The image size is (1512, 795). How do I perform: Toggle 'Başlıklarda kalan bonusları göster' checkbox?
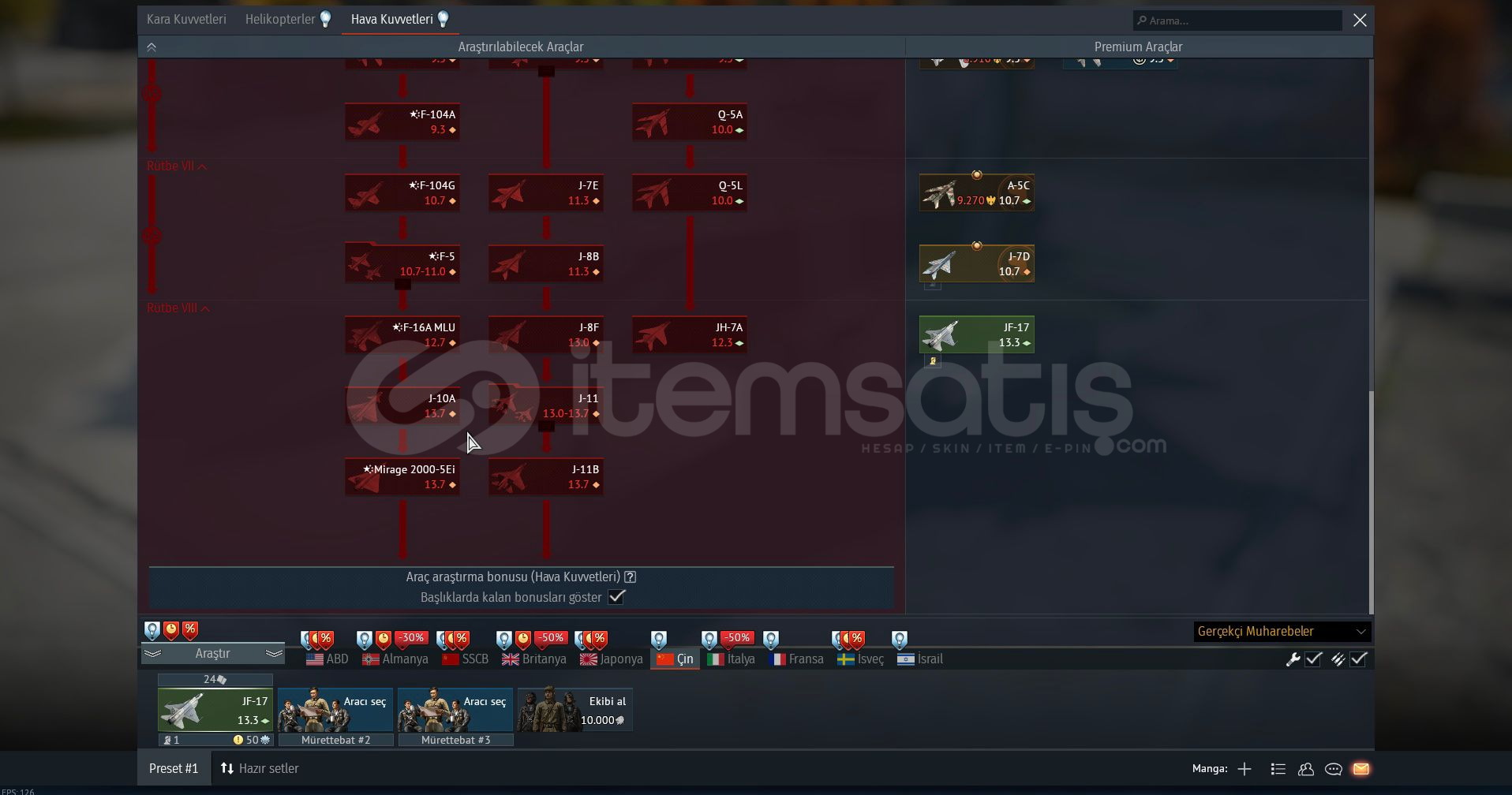pos(617,597)
